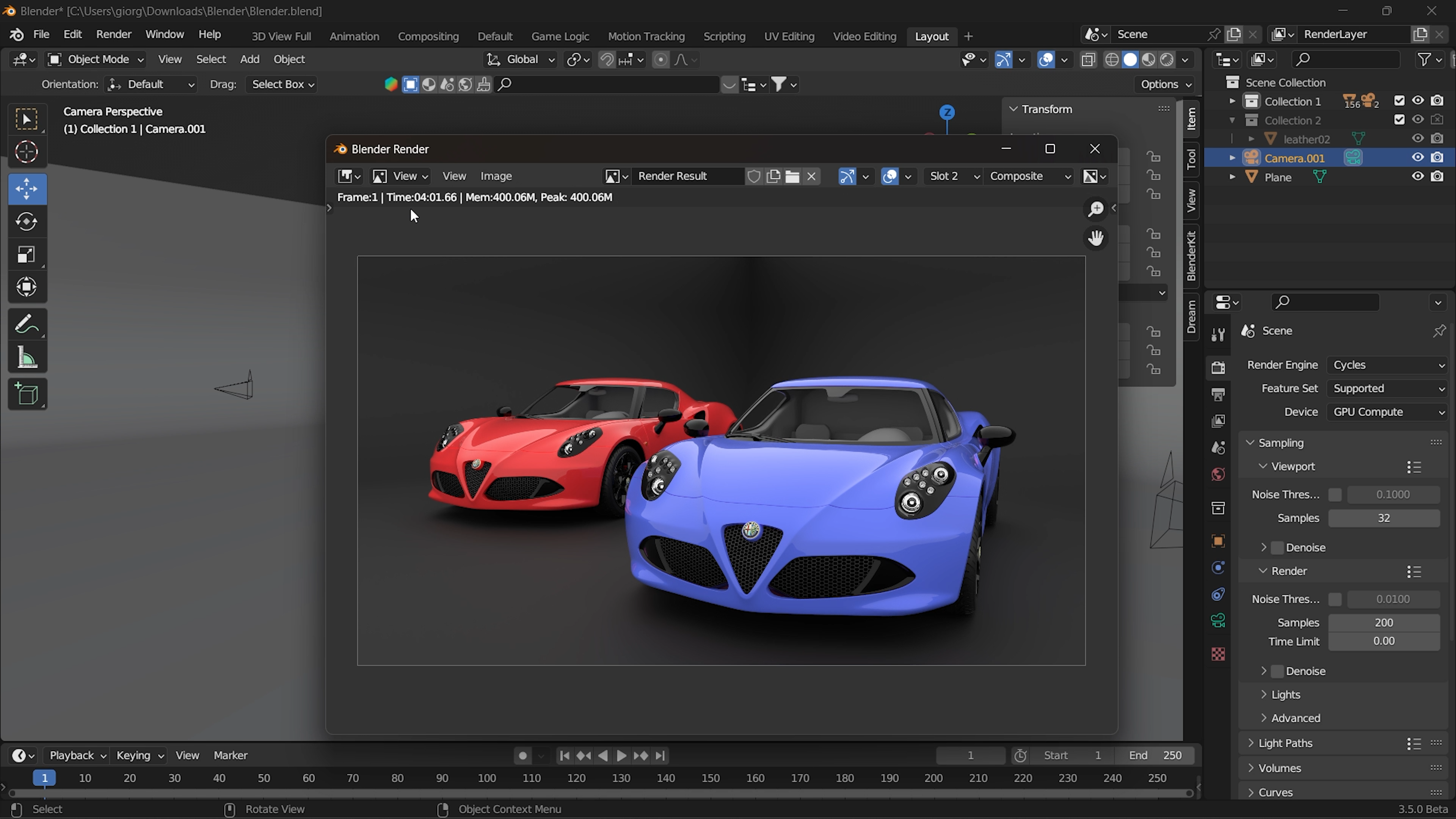The height and width of the screenshot is (819, 1456).
Task: Select the Scale tool
Action: click(27, 255)
